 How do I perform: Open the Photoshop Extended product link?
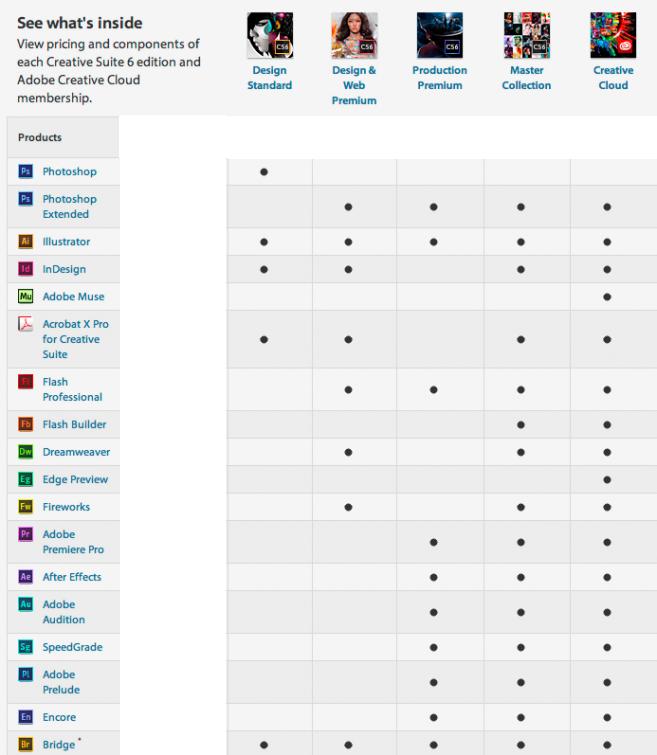tap(67, 207)
